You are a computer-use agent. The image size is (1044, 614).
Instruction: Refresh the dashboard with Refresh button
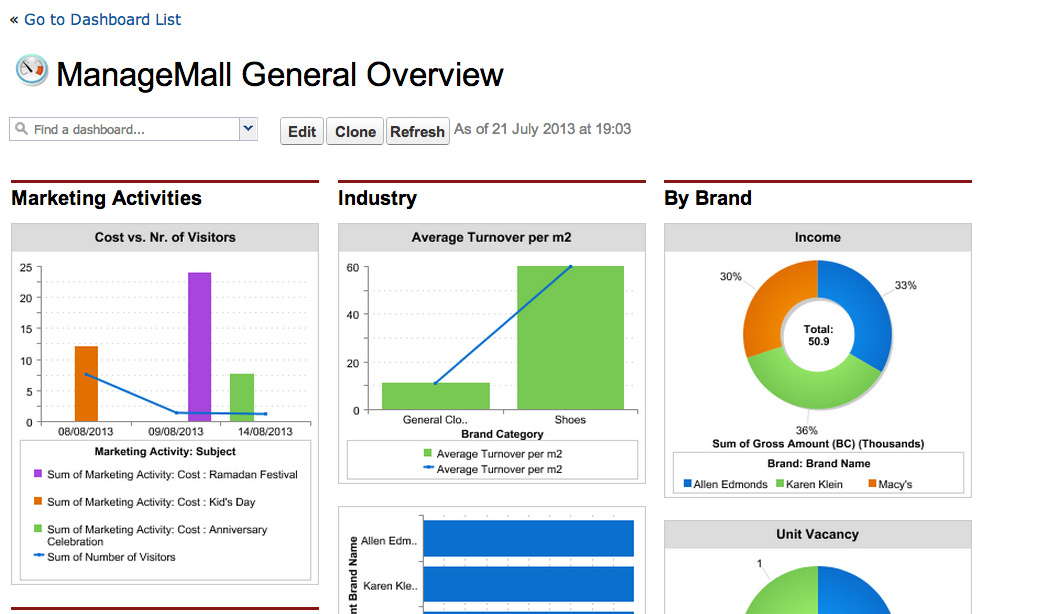coord(417,131)
